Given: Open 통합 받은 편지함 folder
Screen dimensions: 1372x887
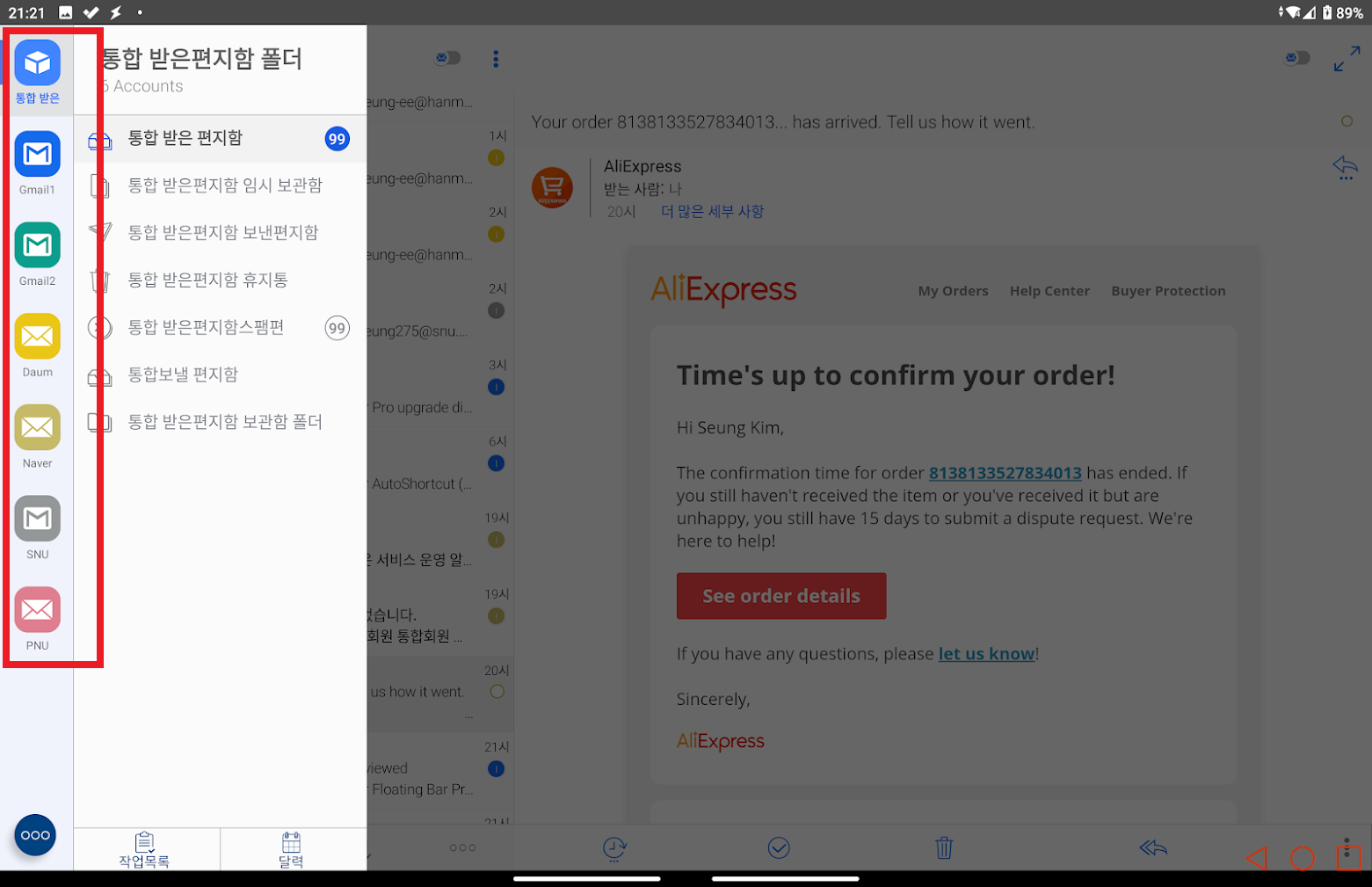Looking at the screenshot, I should coord(220,139).
